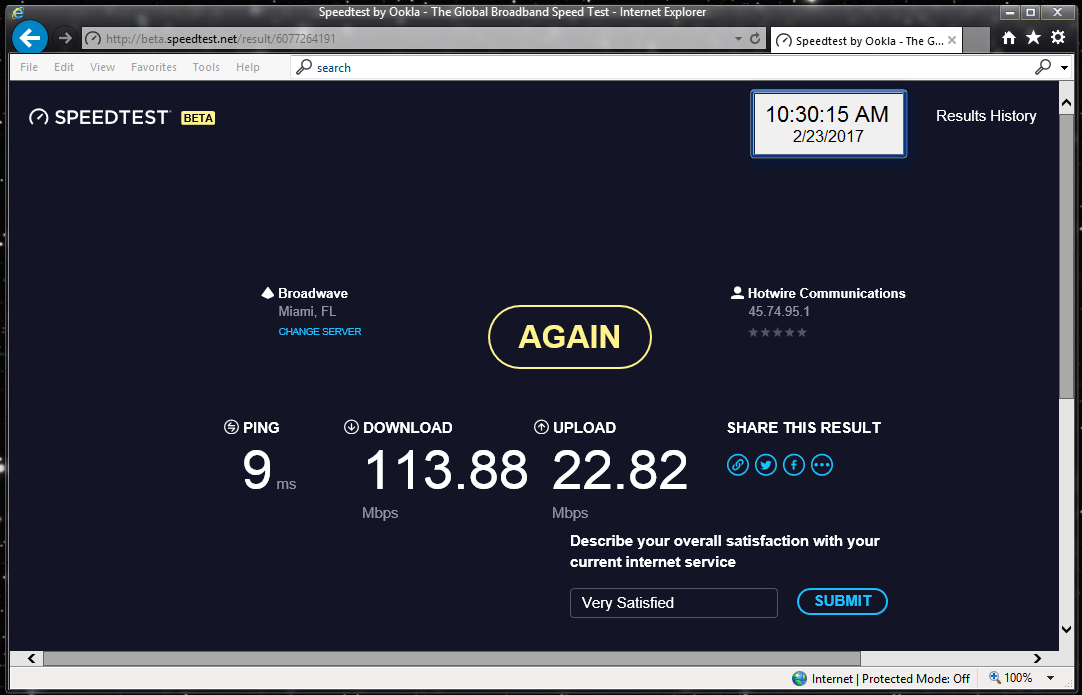Refresh the page in the address bar
Viewport: 1082px width, 695px height.
755,39
